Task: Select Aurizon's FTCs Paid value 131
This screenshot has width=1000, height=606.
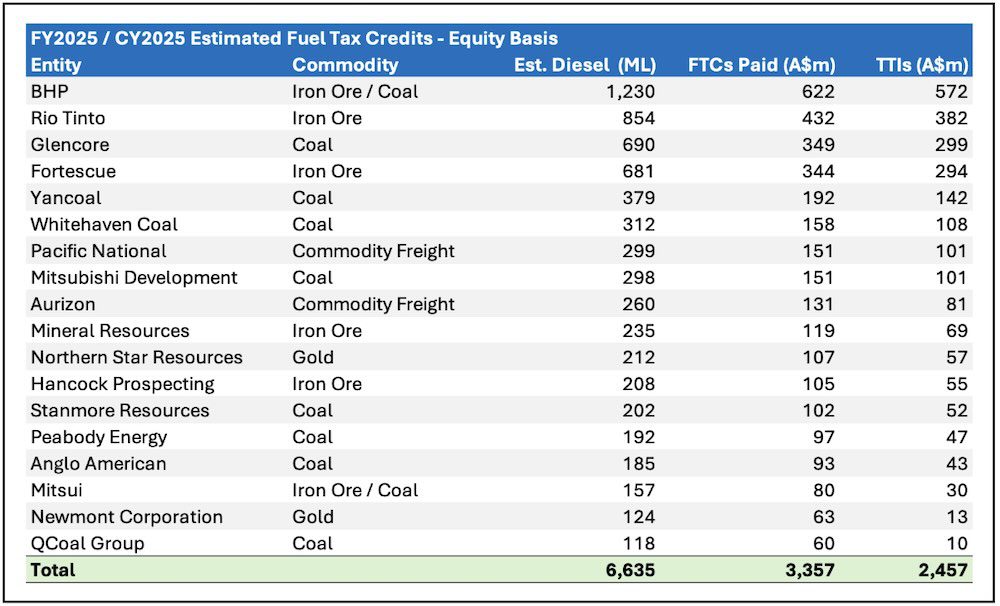Action: tap(818, 304)
